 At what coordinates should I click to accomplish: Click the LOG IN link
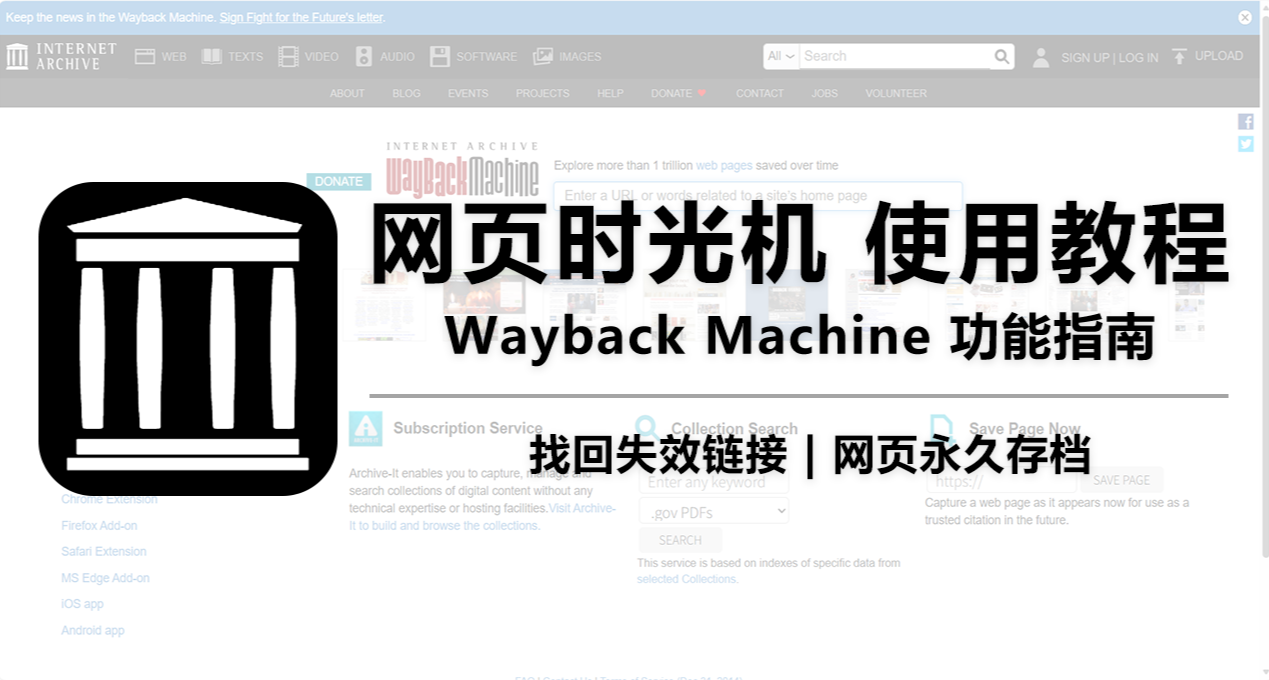[1138, 58]
